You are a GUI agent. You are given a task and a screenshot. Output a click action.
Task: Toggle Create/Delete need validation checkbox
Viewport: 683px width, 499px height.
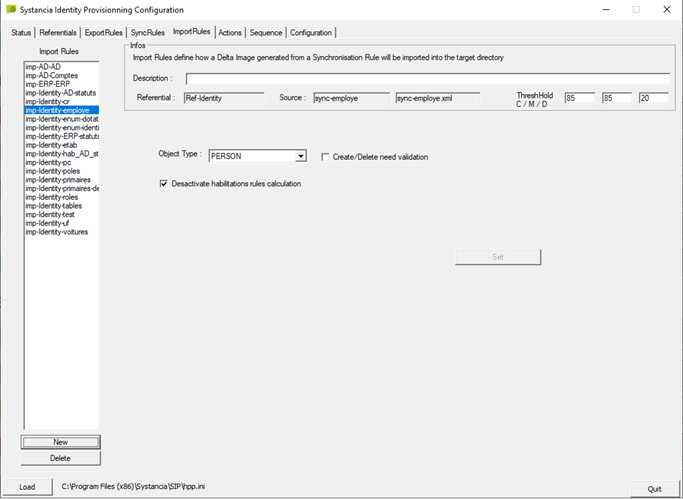click(325, 157)
